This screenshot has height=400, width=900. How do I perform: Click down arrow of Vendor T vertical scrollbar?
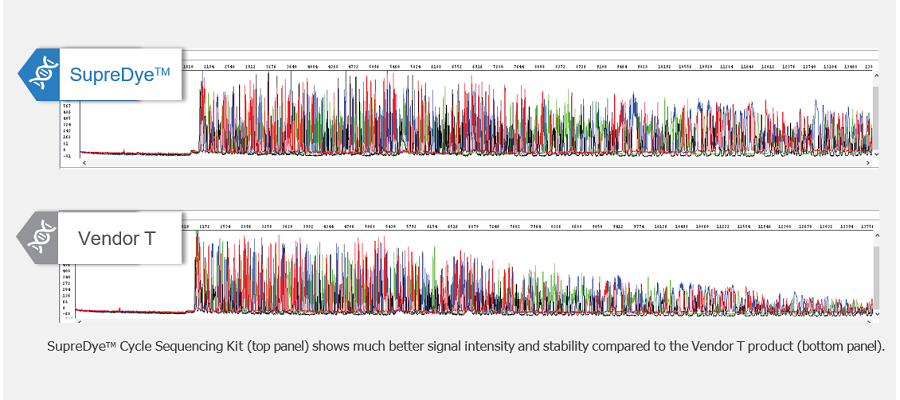875,313
